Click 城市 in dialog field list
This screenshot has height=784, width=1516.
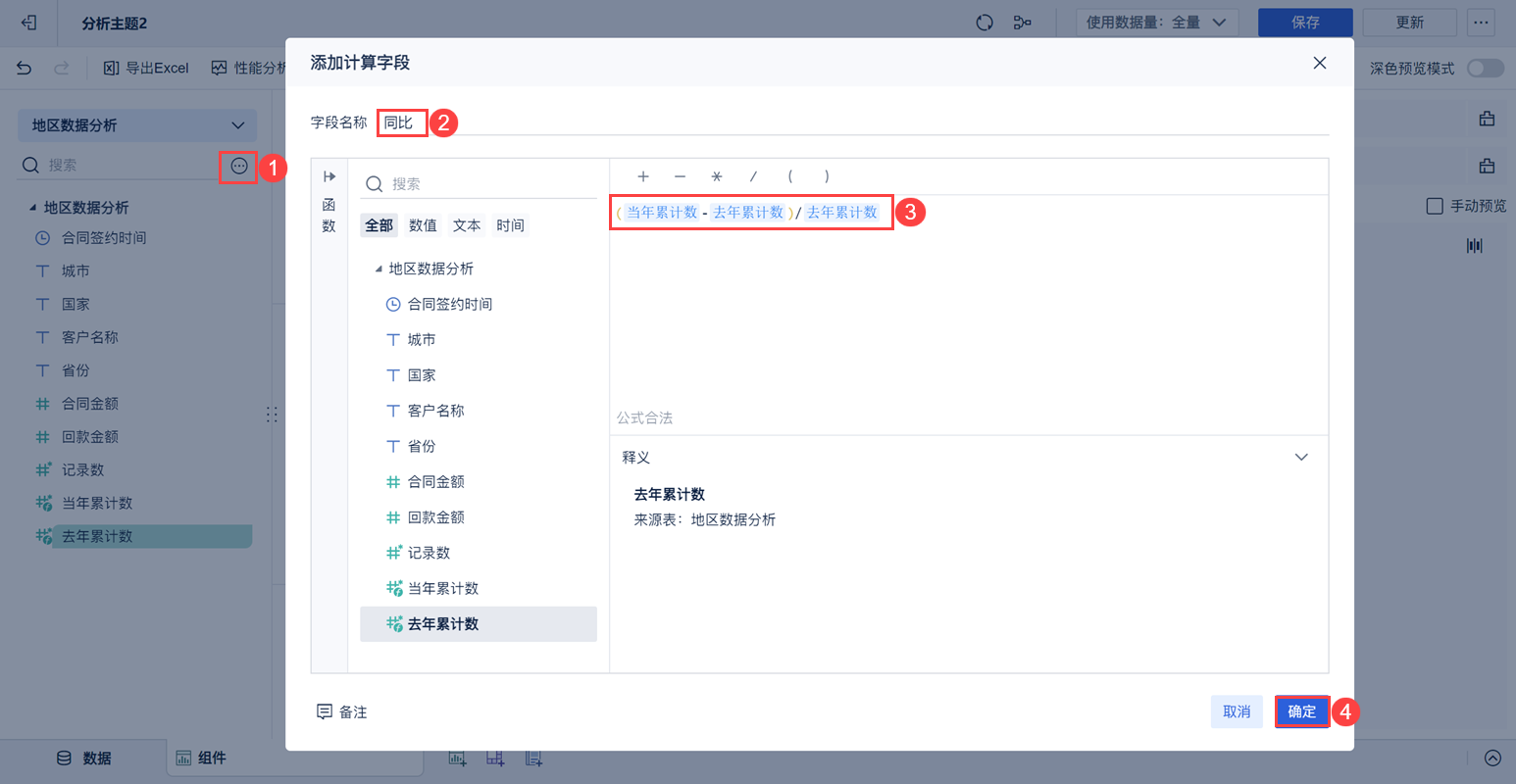479,340
